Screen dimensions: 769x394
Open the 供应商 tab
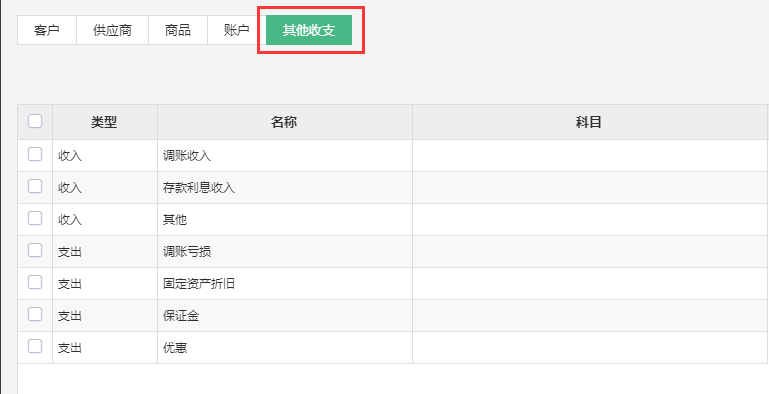112,30
